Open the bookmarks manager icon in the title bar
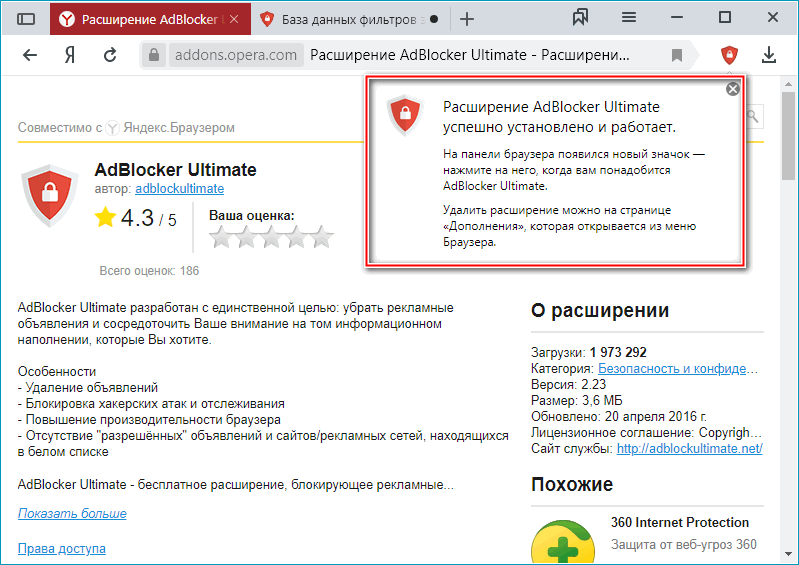799x565 pixels. pyautogui.click(x=580, y=18)
